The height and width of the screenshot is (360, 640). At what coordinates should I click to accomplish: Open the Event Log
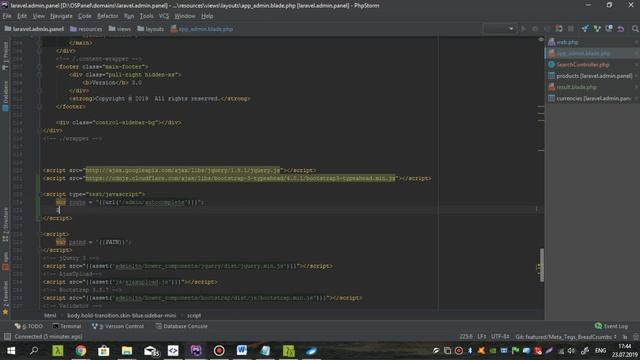(611, 326)
